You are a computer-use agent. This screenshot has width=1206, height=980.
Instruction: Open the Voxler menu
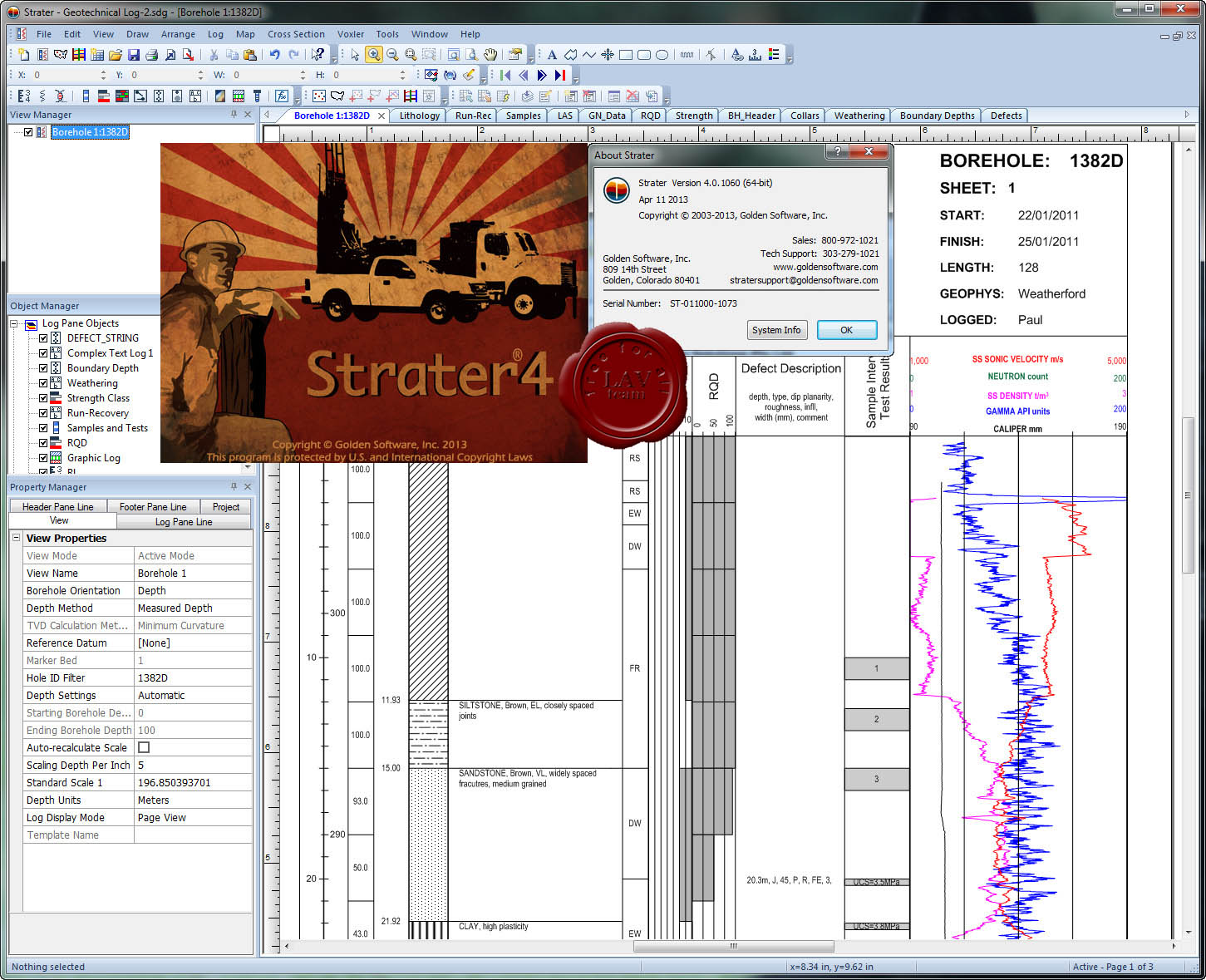[351, 34]
